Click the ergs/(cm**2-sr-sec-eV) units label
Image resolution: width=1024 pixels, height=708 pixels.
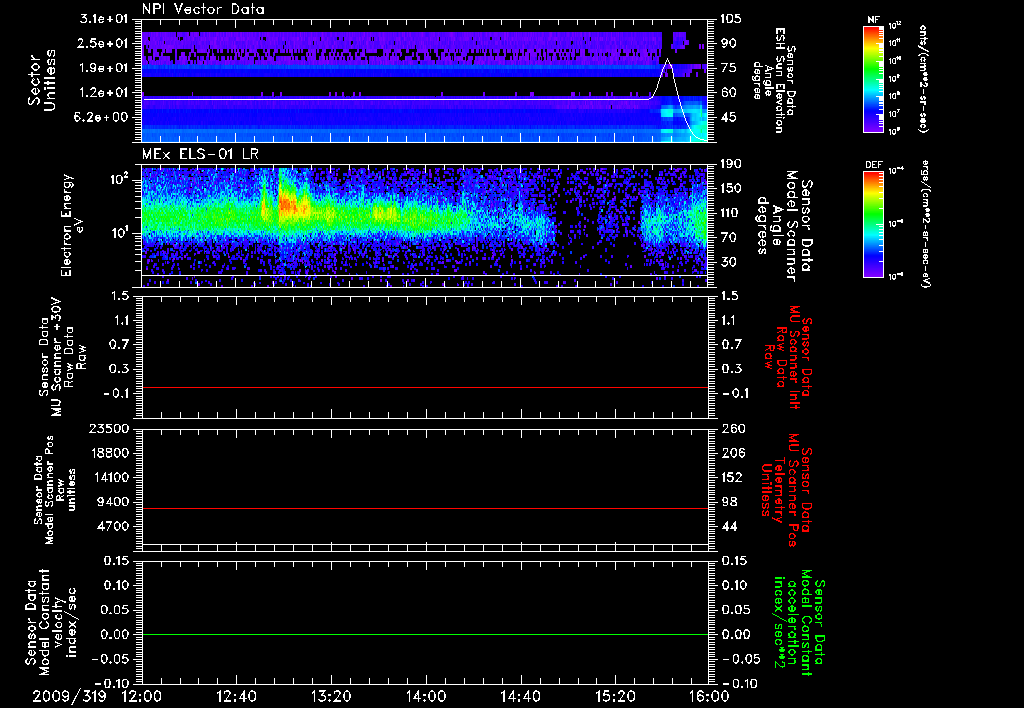(x=926, y=224)
